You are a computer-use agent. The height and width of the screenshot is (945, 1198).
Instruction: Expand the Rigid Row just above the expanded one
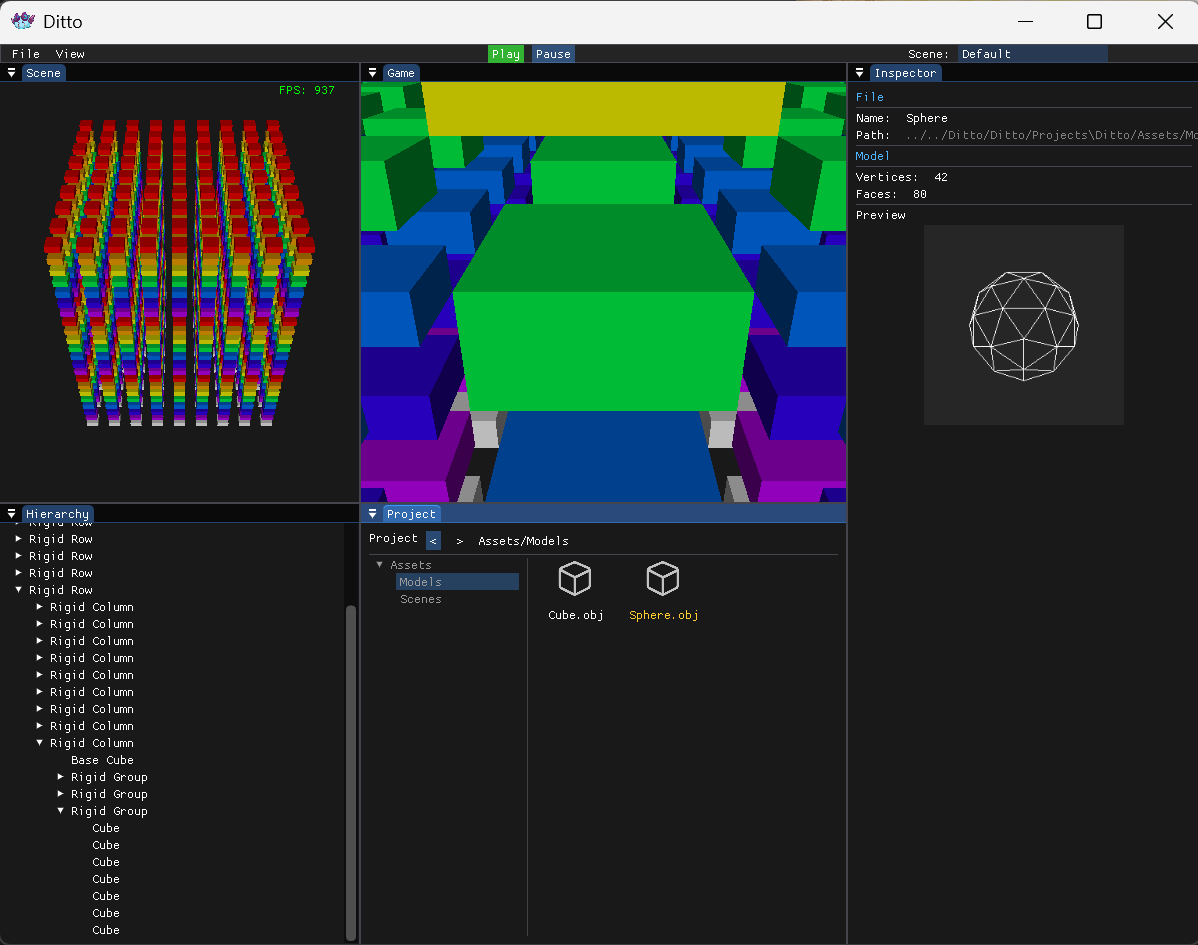tap(18, 573)
